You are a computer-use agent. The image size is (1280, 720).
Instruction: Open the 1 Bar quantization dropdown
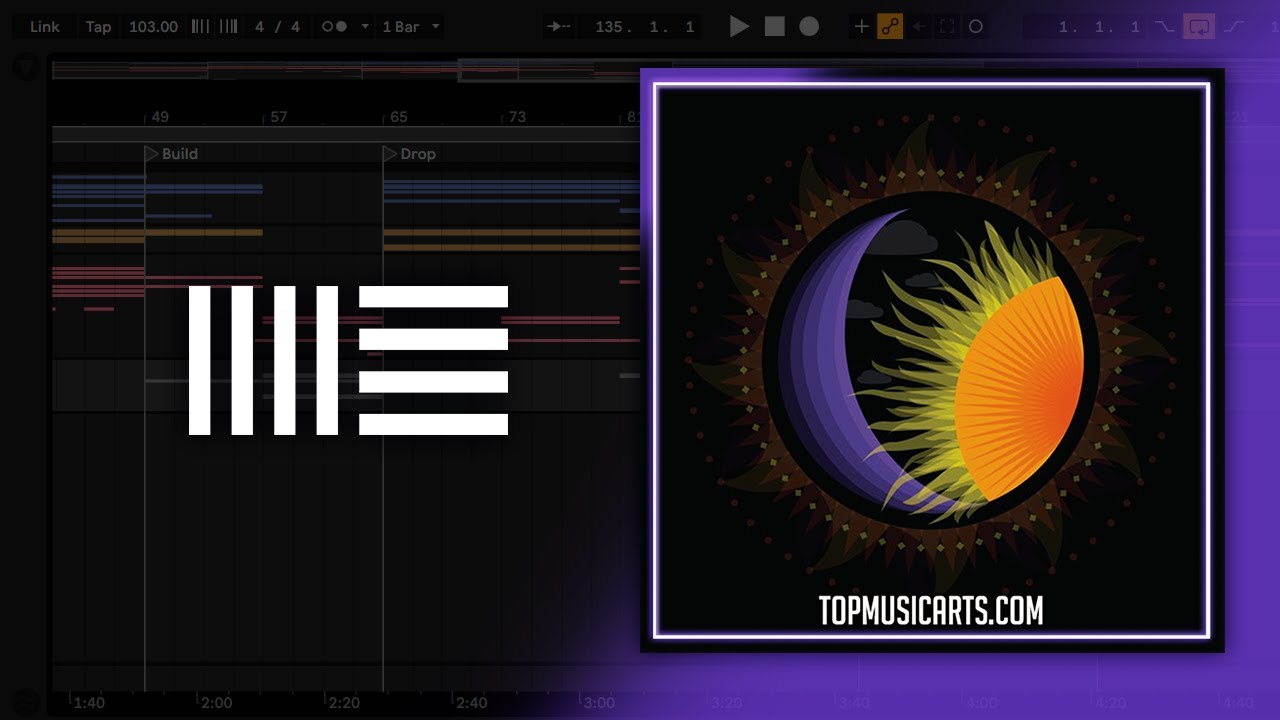click(x=411, y=27)
